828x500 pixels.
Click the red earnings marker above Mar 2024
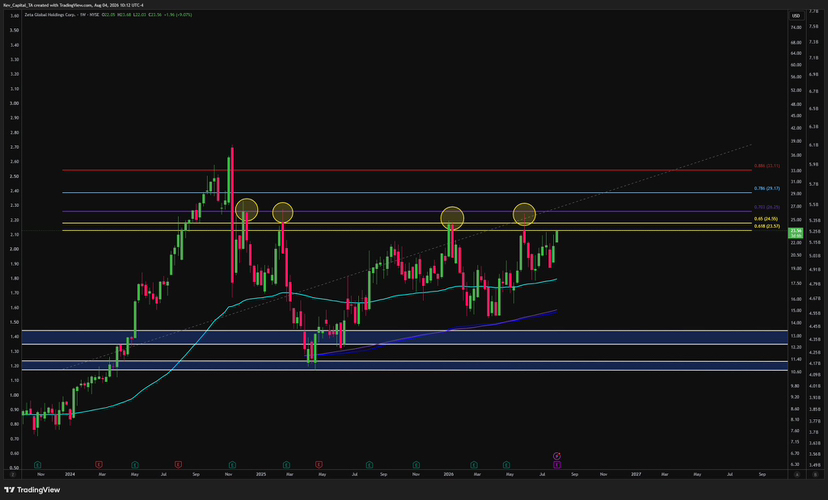click(x=99, y=465)
